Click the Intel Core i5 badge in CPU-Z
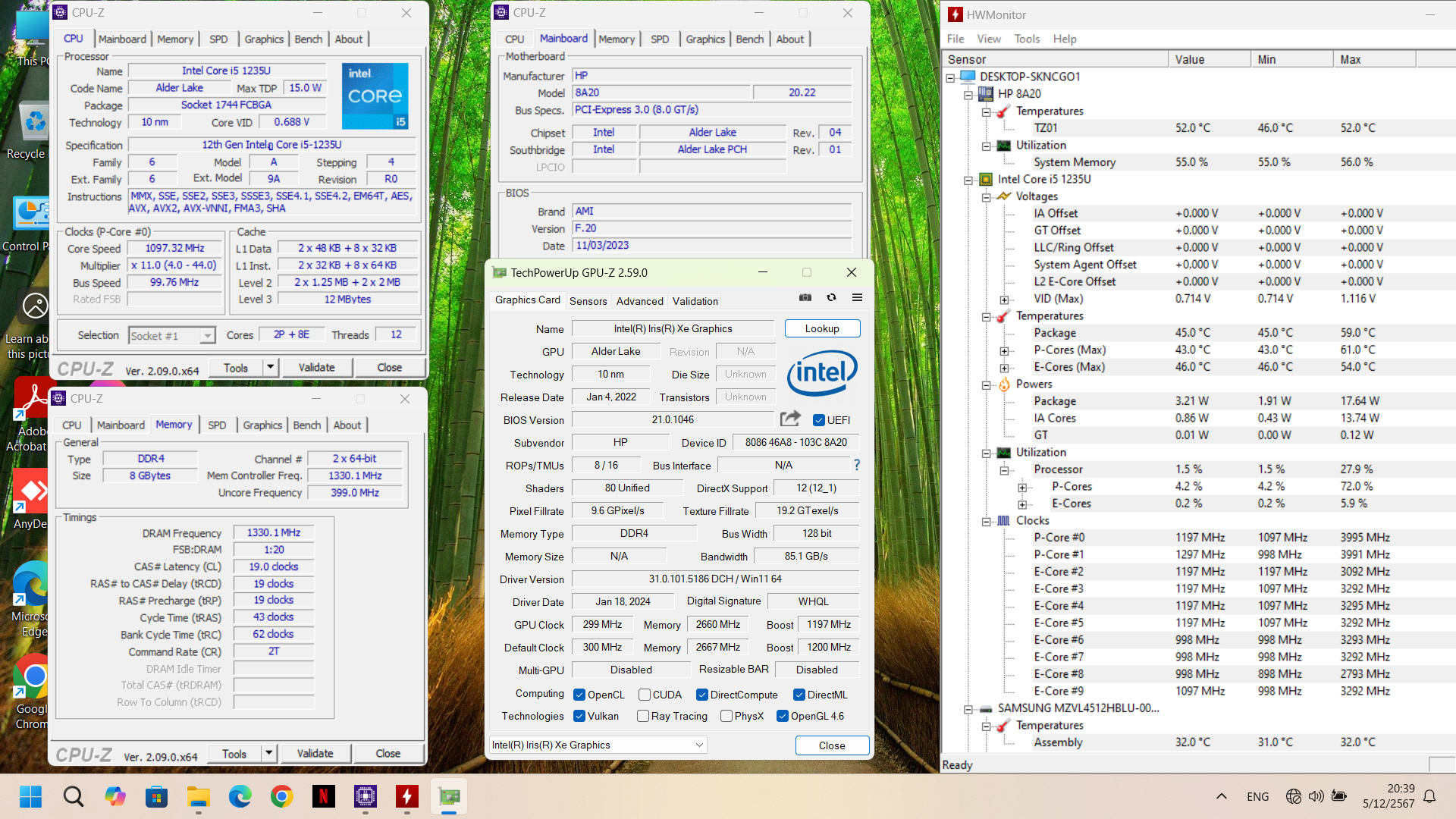1456x819 pixels. point(375,96)
